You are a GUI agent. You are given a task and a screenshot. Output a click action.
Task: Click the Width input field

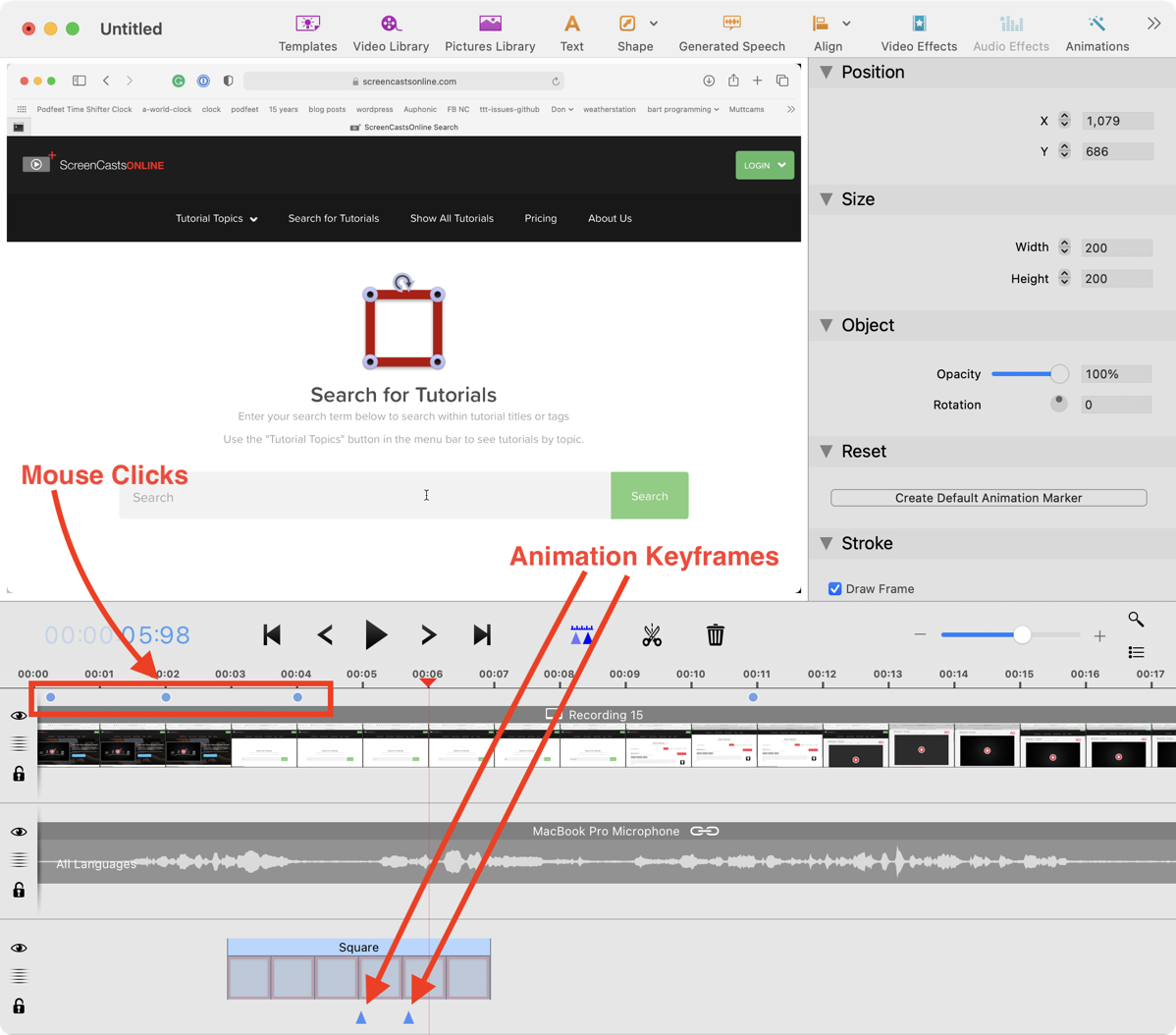(x=1116, y=248)
